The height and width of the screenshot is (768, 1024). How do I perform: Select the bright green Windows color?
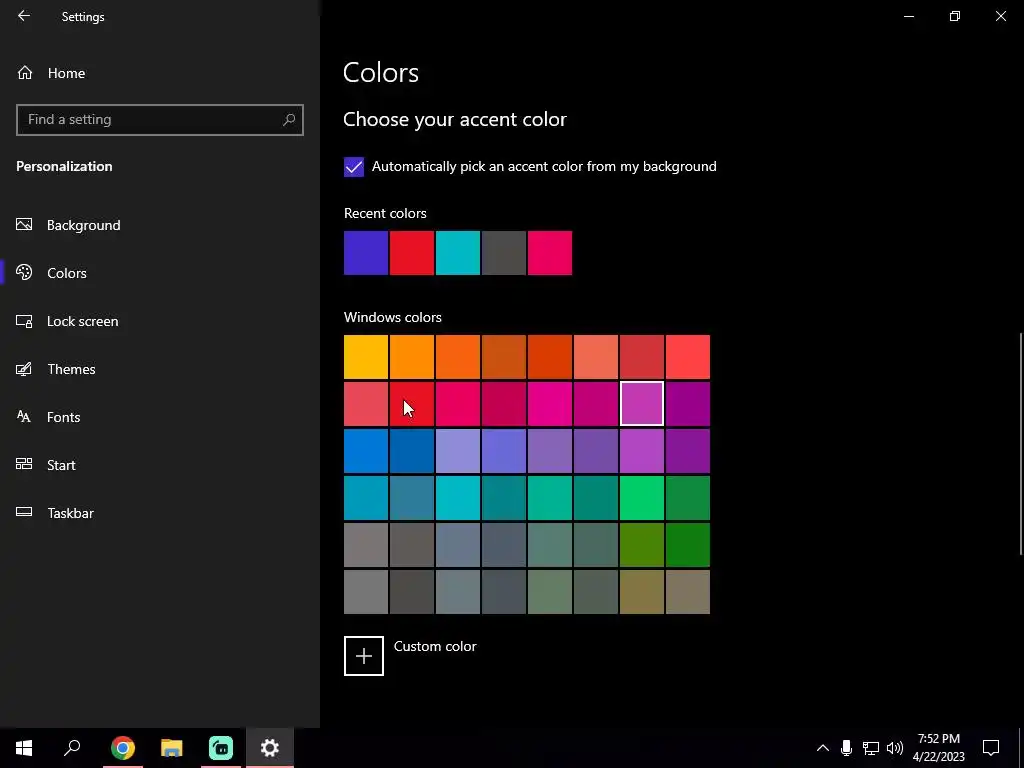[642, 498]
